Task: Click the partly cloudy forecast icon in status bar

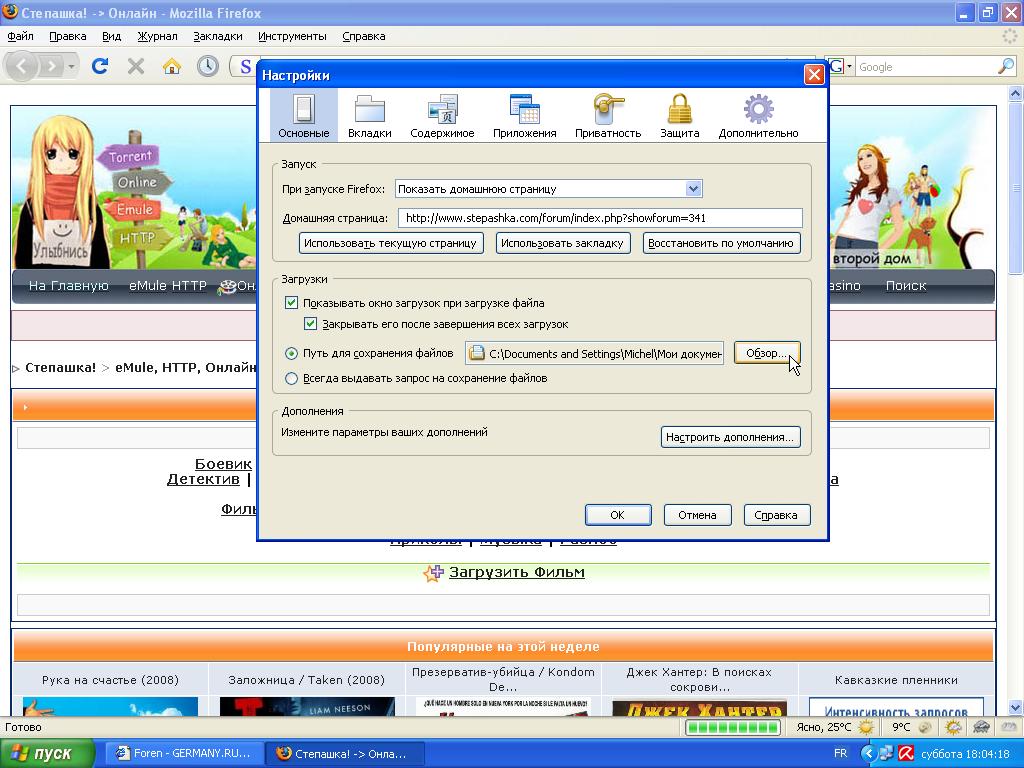Action: [953, 727]
